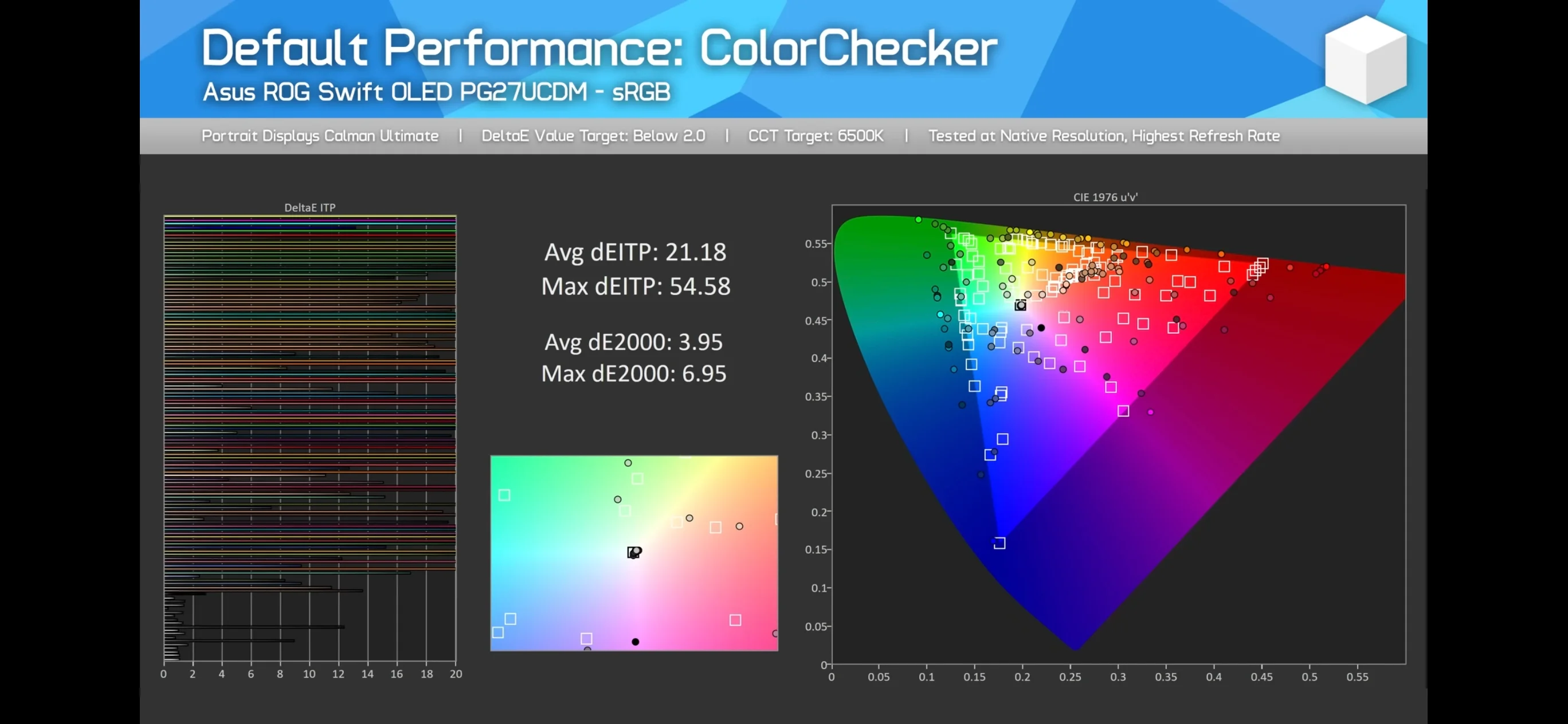Click the "0.5" label on CIE vertical axis
1568x724 pixels.
[819, 282]
